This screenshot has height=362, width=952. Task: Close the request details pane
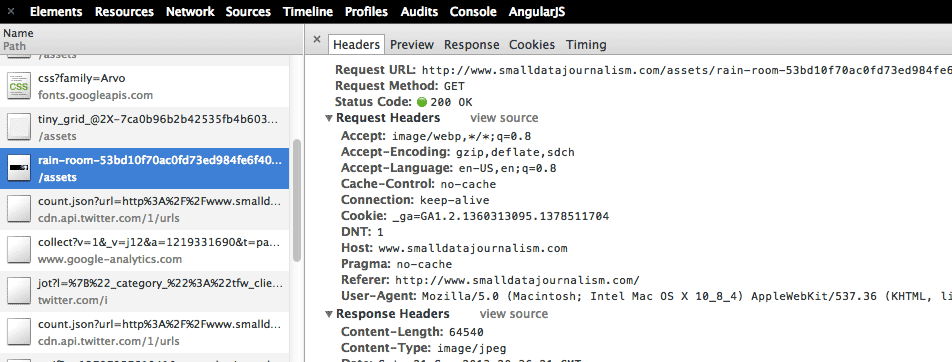(x=316, y=39)
